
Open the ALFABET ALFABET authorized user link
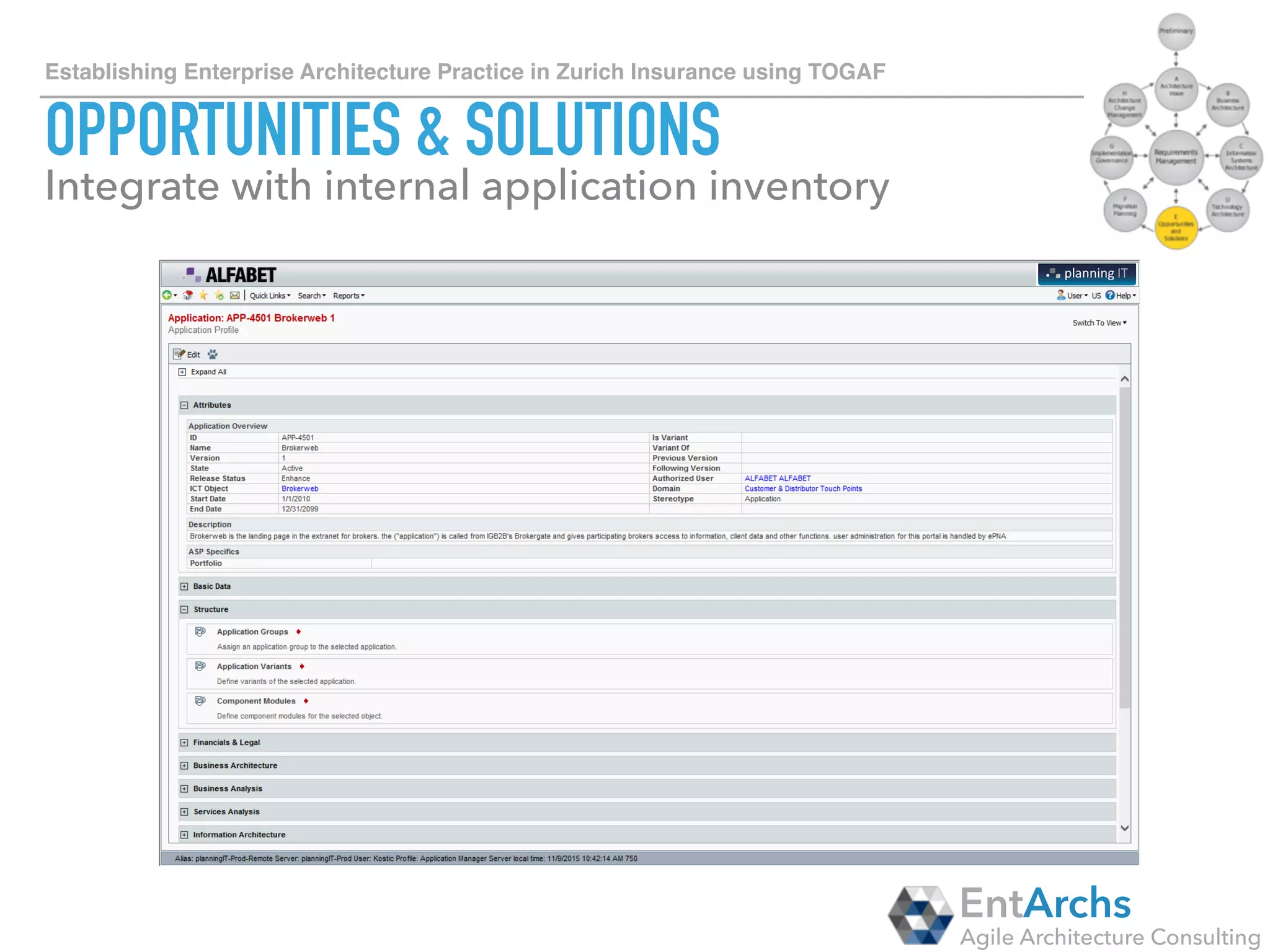tap(778, 478)
